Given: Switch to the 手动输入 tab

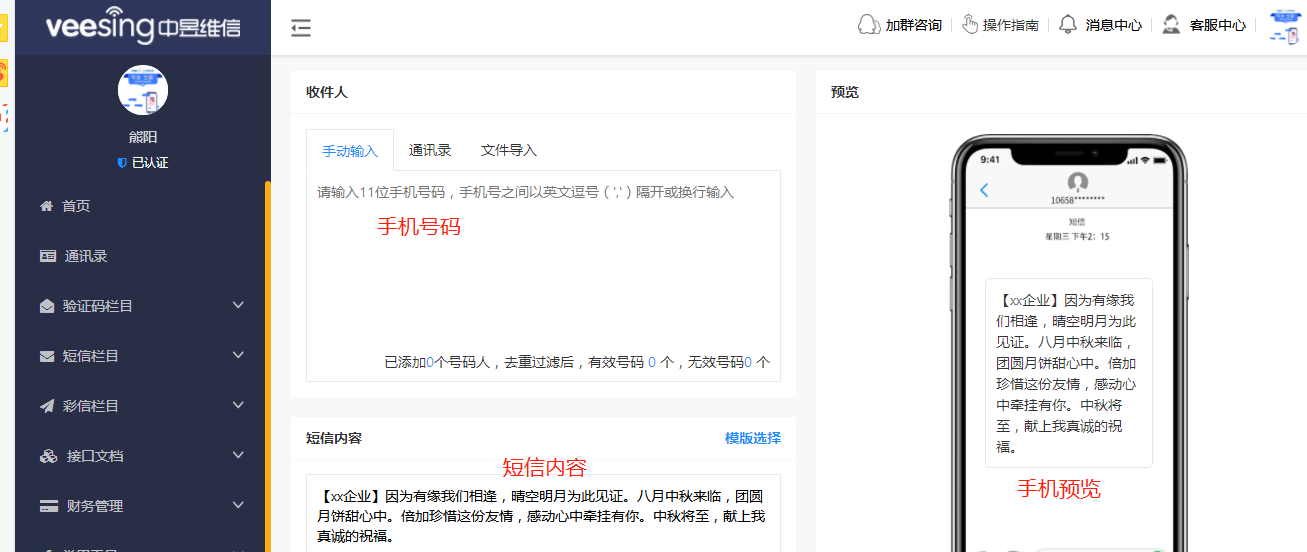Looking at the screenshot, I should point(350,151).
